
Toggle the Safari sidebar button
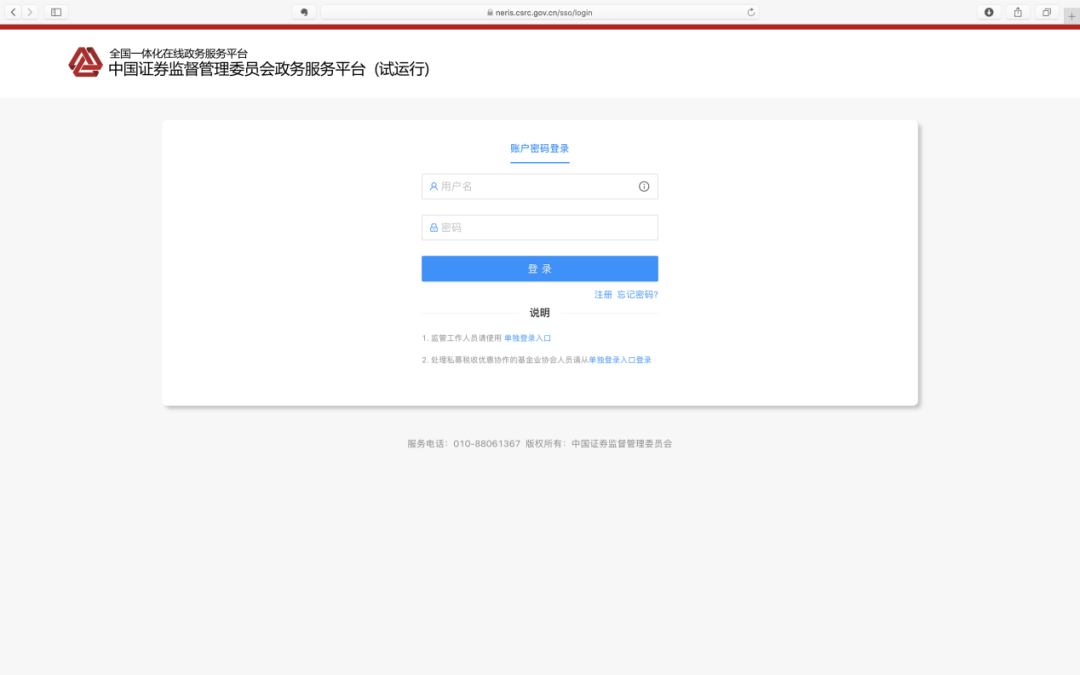click(56, 12)
